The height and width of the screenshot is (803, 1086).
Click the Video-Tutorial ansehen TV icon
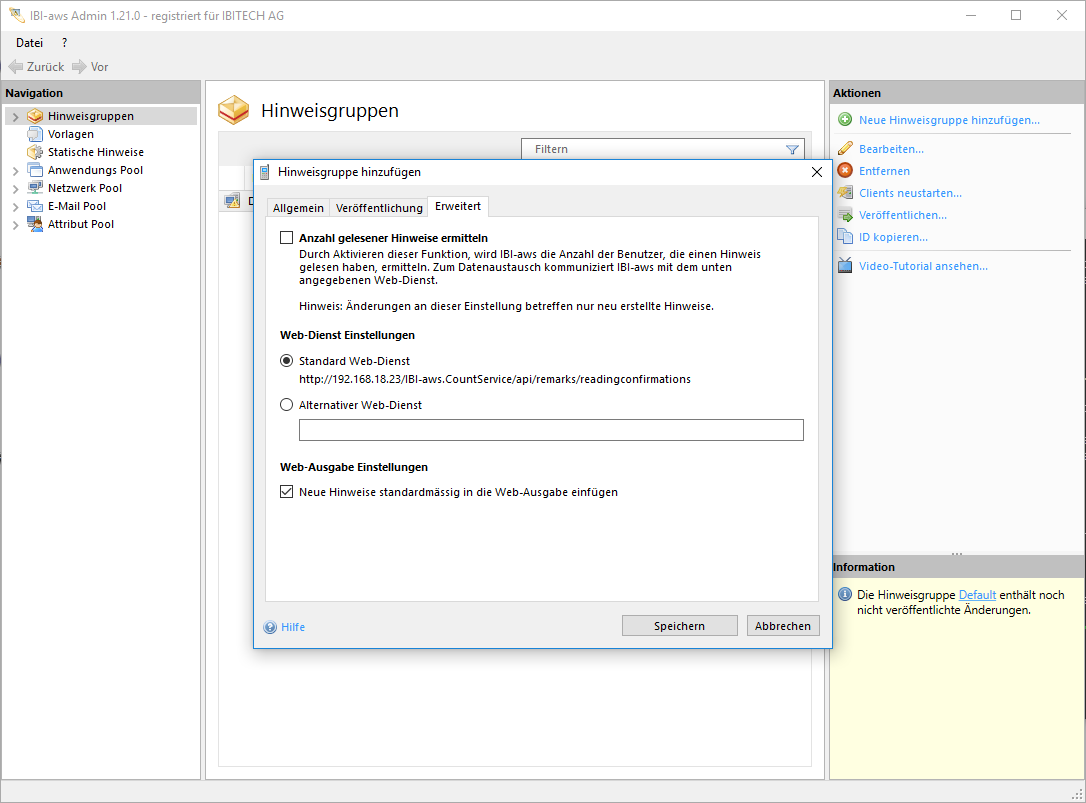(x=845, y=266)
